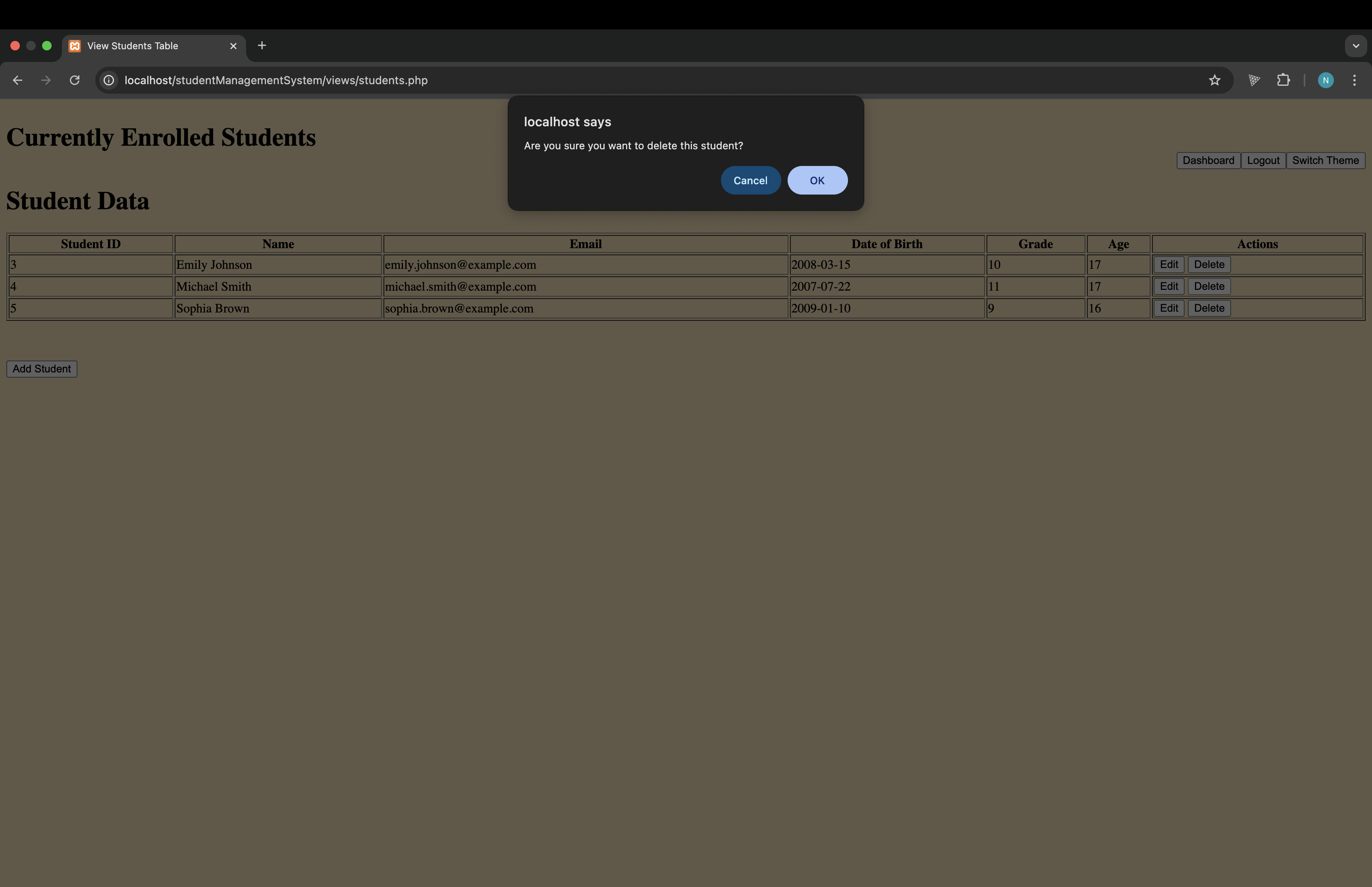The image size is (1372, 887).
Task: Click the 'Name' column header
Action: click(278, 244)
